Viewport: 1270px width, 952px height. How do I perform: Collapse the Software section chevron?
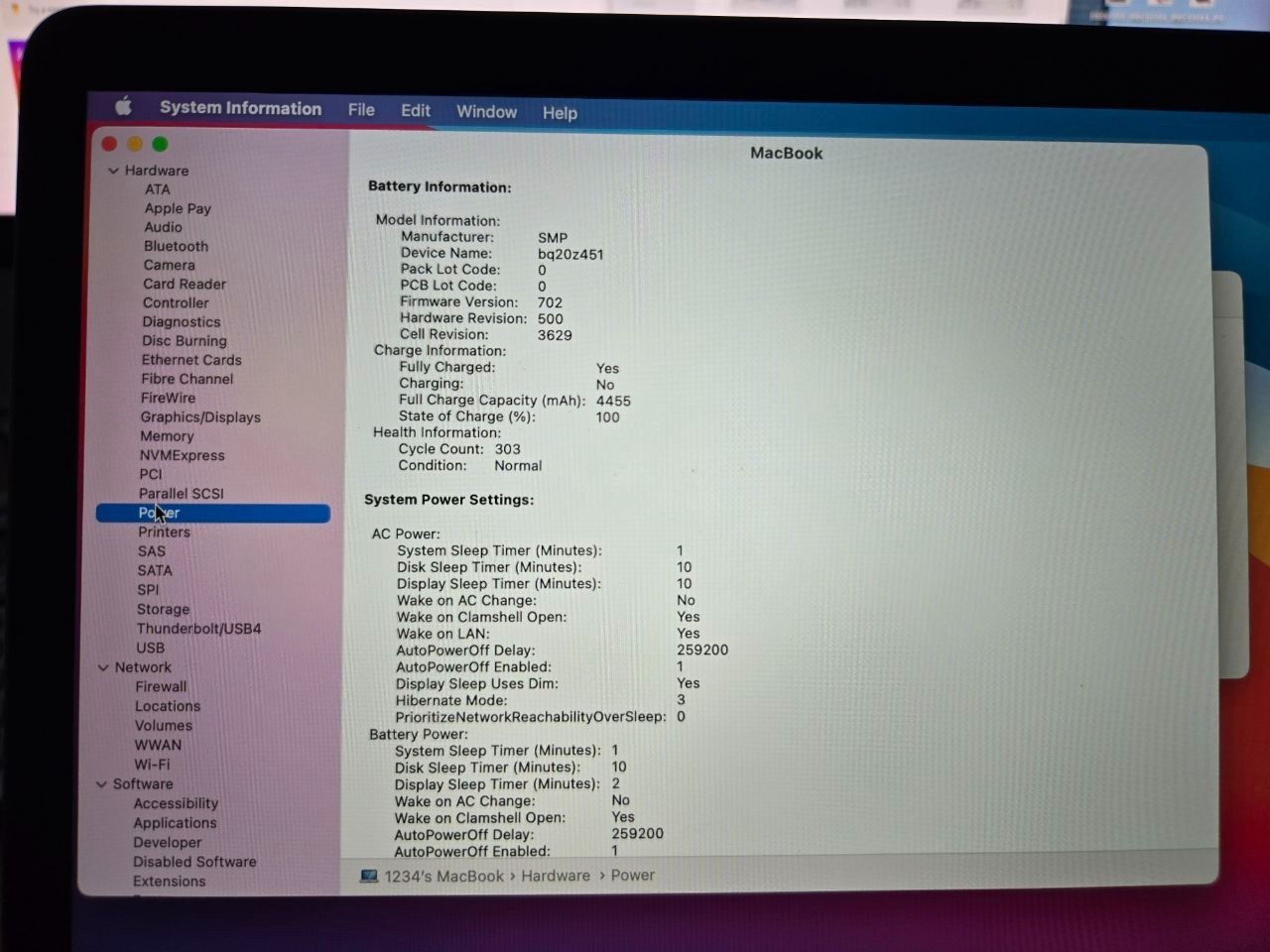[101, 783]
